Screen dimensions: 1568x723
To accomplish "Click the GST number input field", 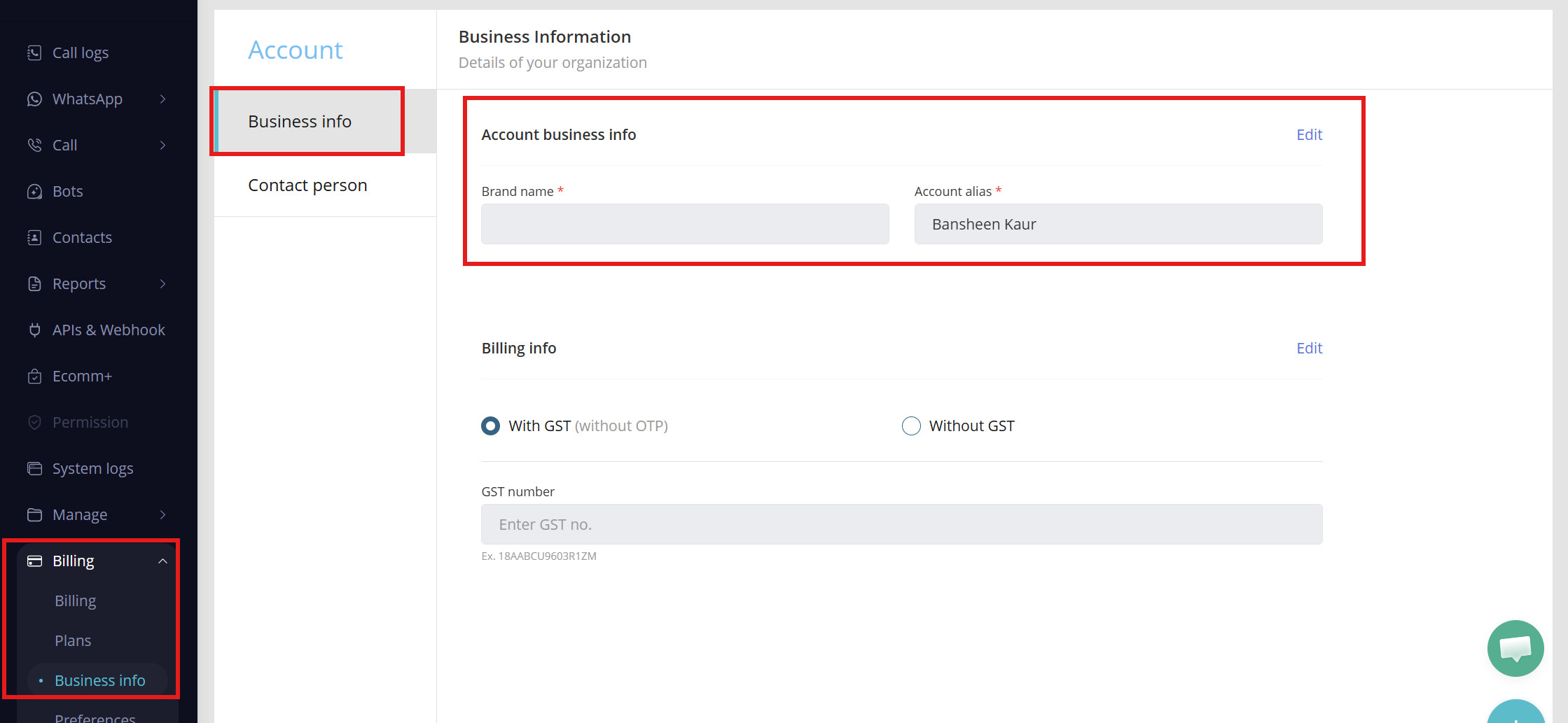I will [x=901, y=524].
